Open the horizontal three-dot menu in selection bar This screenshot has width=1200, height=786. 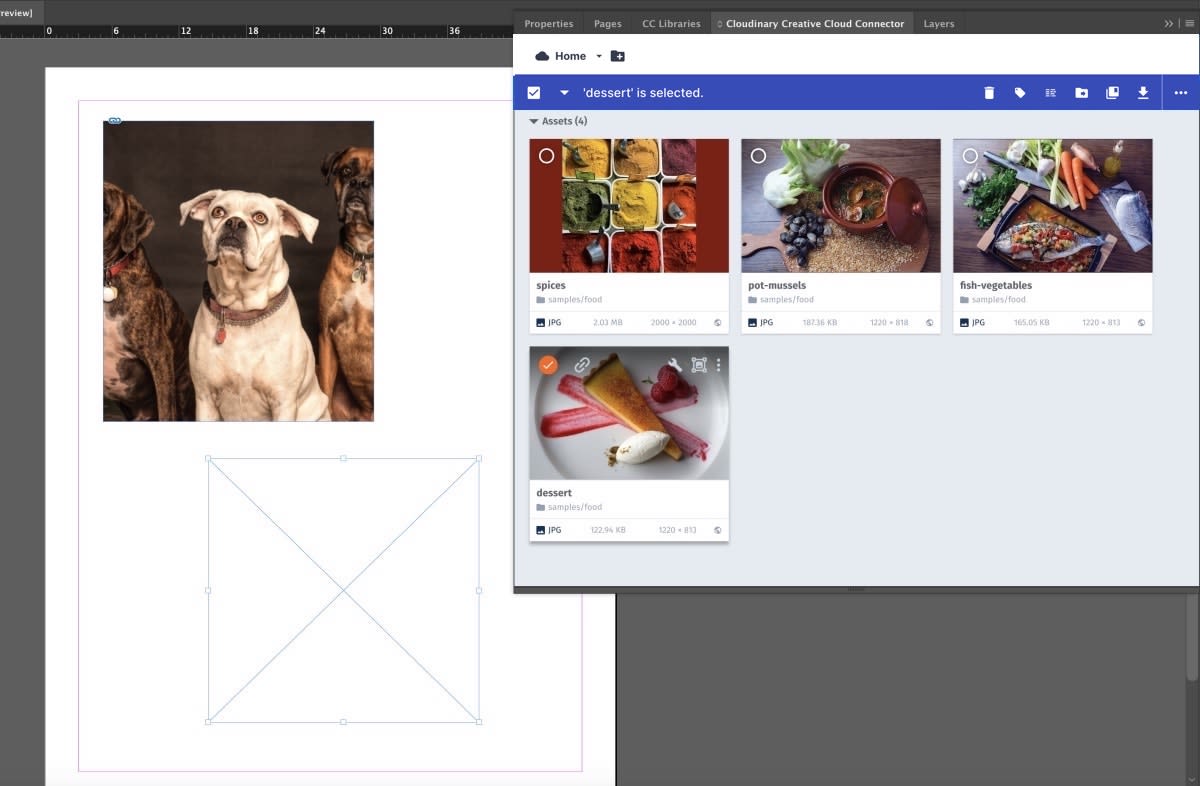pyautogui.click(x=1181, y=93)
